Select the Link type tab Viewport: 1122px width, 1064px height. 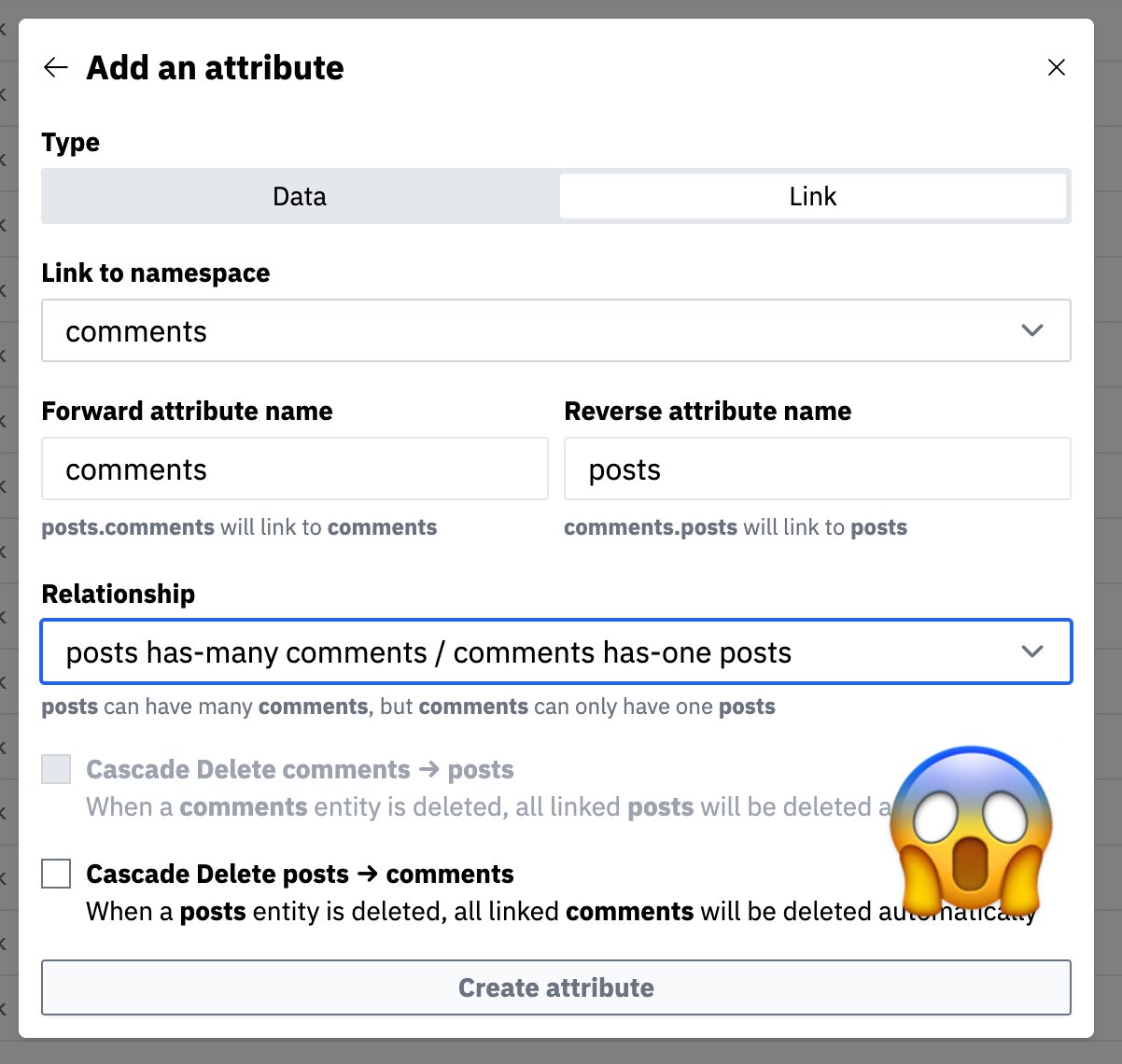[812, 196]
